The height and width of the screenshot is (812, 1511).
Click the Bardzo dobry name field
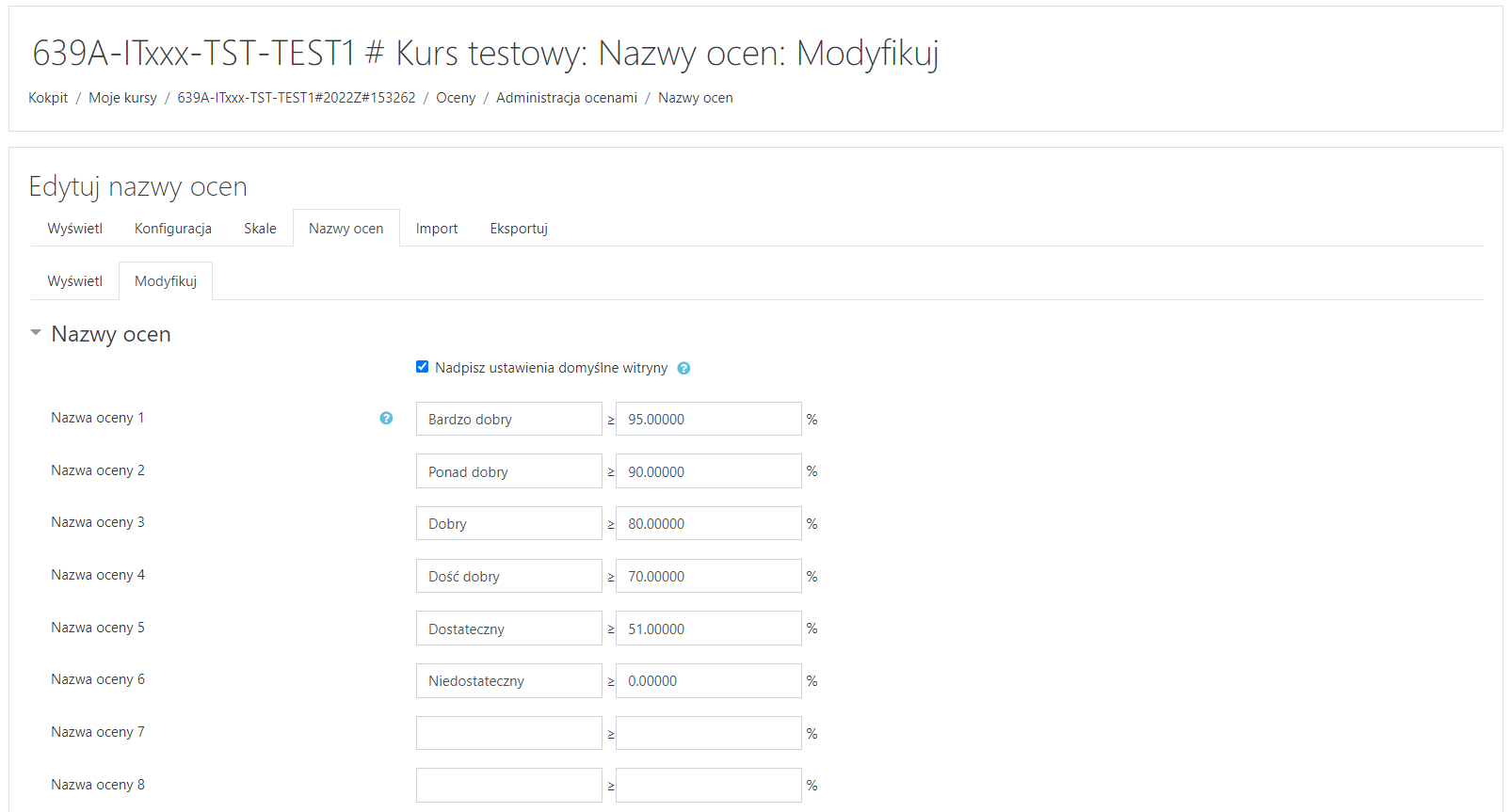pyautogui.click(x=509, y=419)
